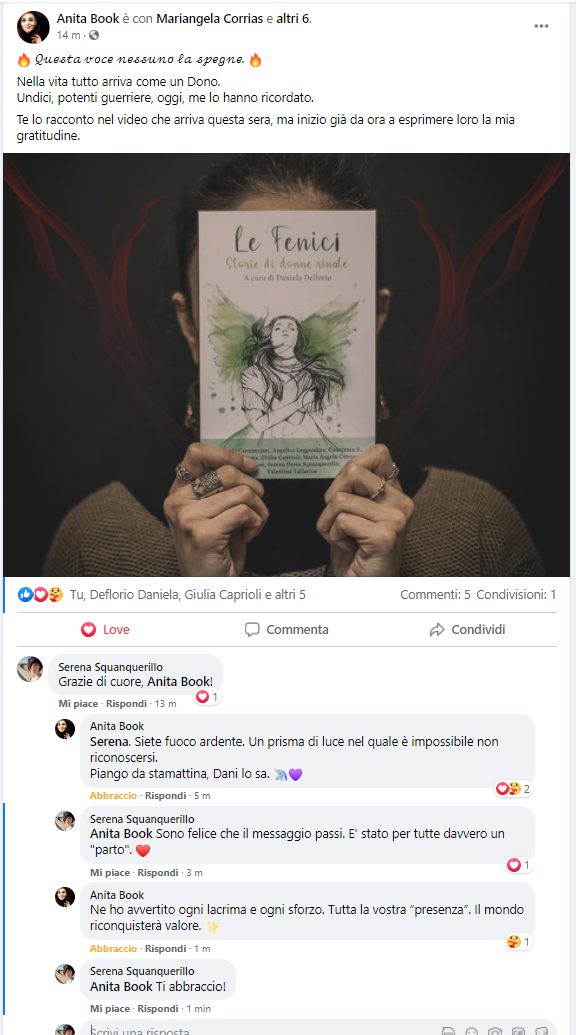Open the reactions emoji summary icons

pyautogui.click(x=40, y=595)
